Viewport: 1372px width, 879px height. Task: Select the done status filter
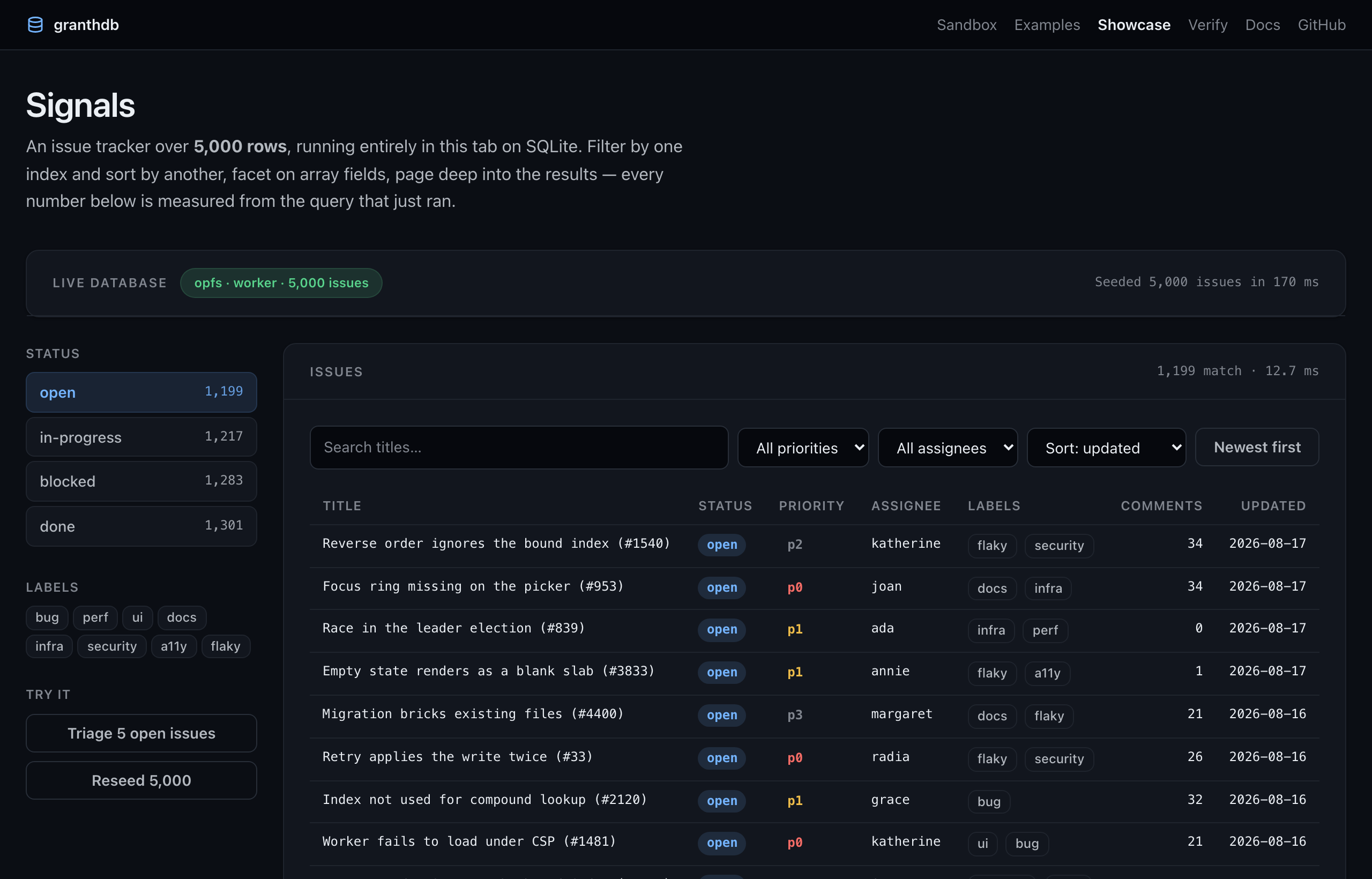(141, 526)
